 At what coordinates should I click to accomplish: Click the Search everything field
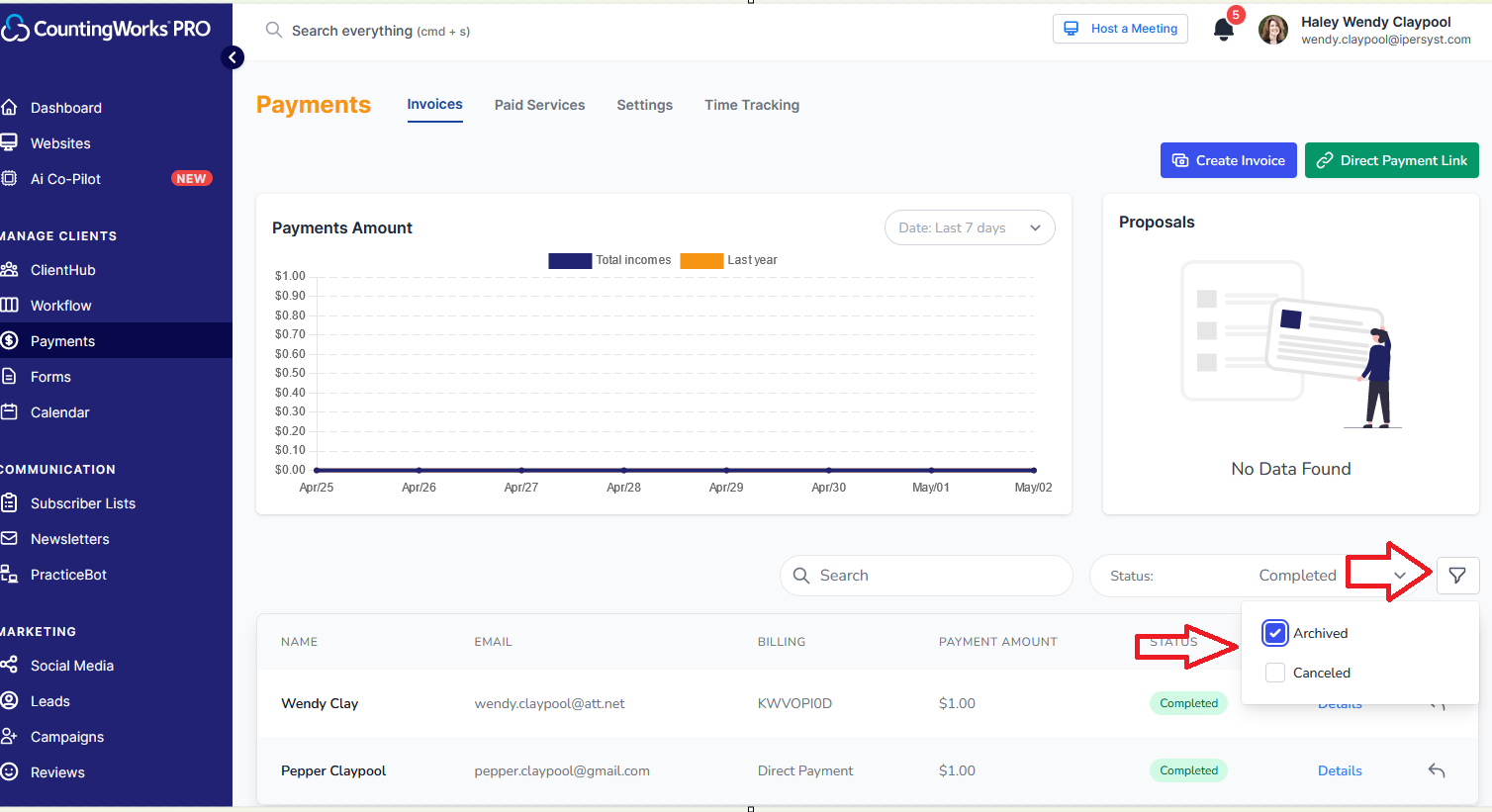[381, 31]
